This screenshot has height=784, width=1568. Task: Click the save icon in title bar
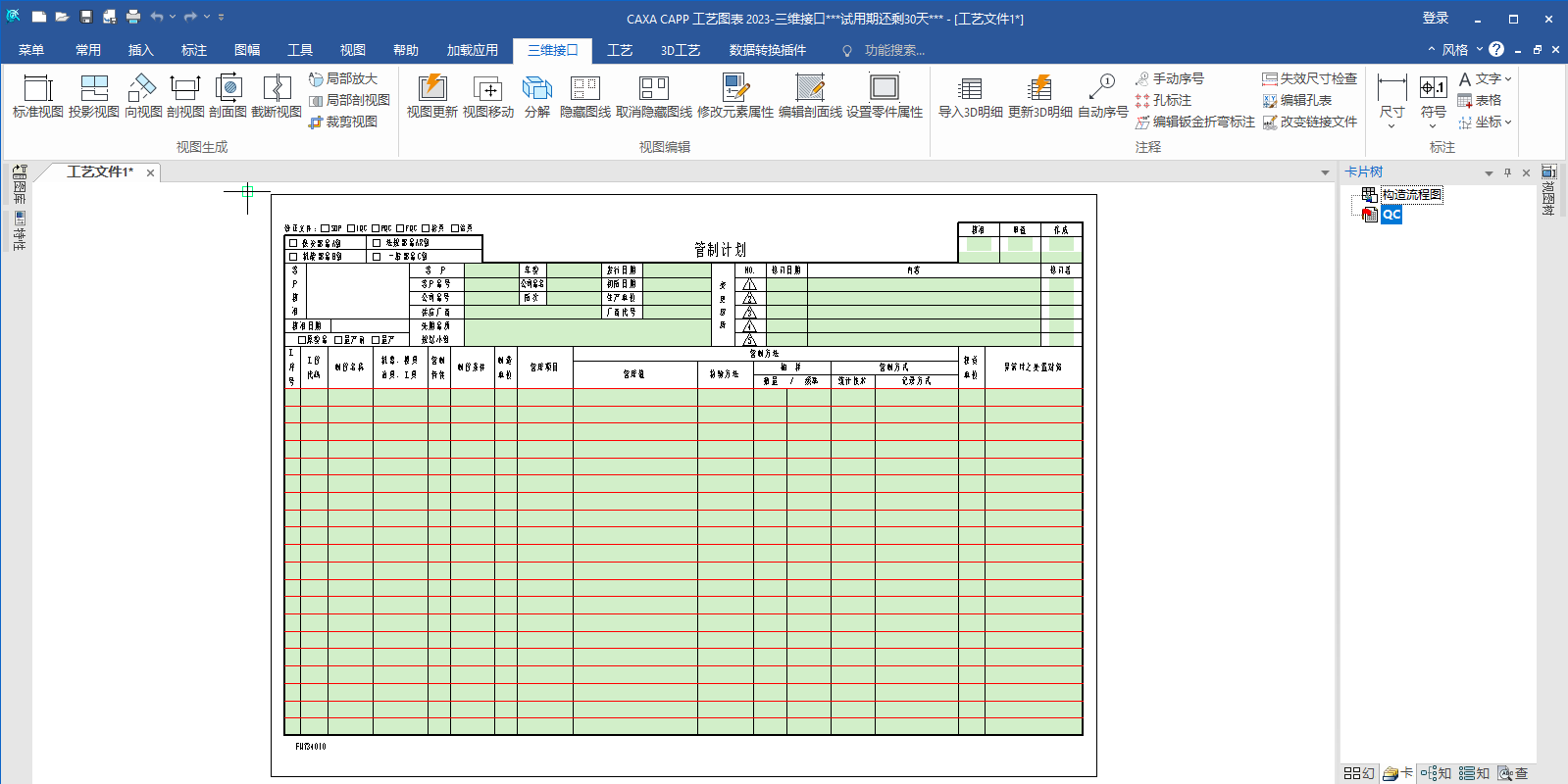86,18
